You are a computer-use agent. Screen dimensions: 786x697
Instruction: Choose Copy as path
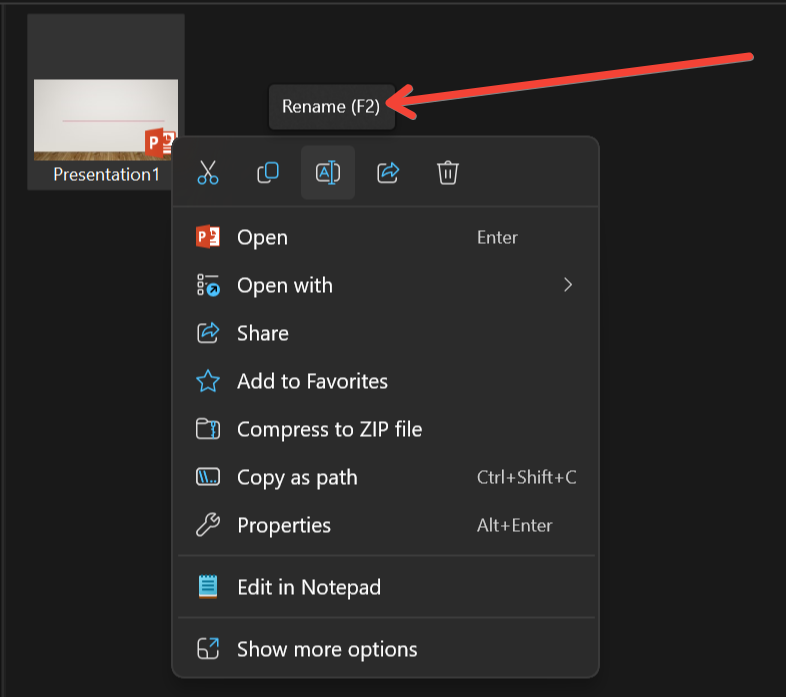pyautogui.click(x=297, y=477)
